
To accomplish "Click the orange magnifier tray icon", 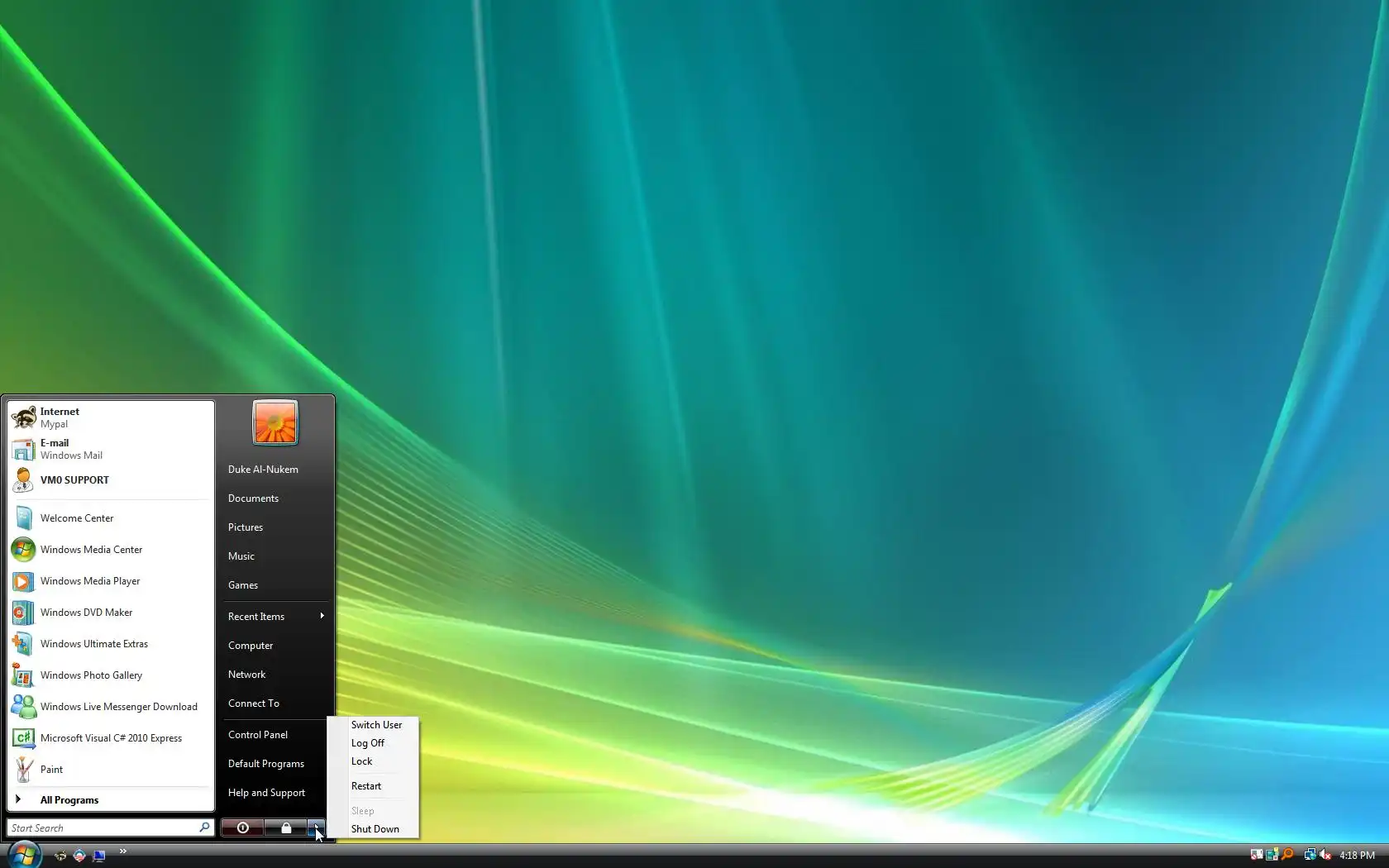I will tap(1287, 855).
